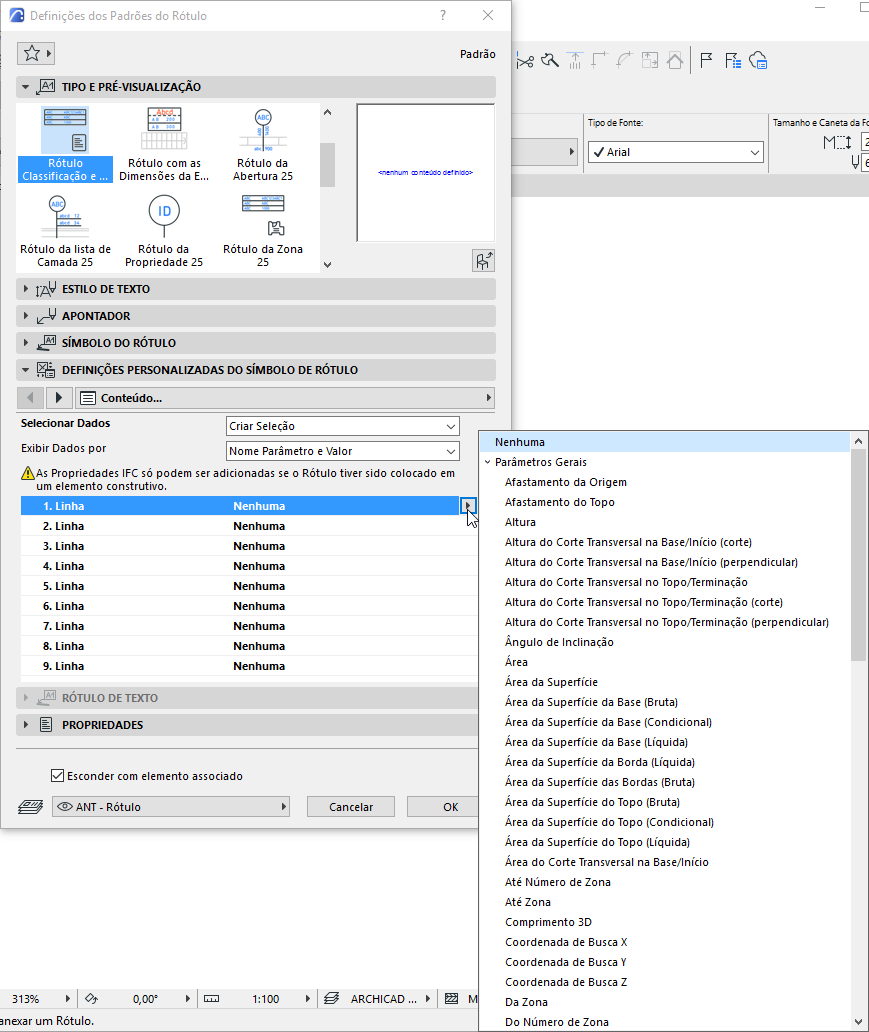
Task: Click the magnifier adjust tool icon
Action: point(550,61)
